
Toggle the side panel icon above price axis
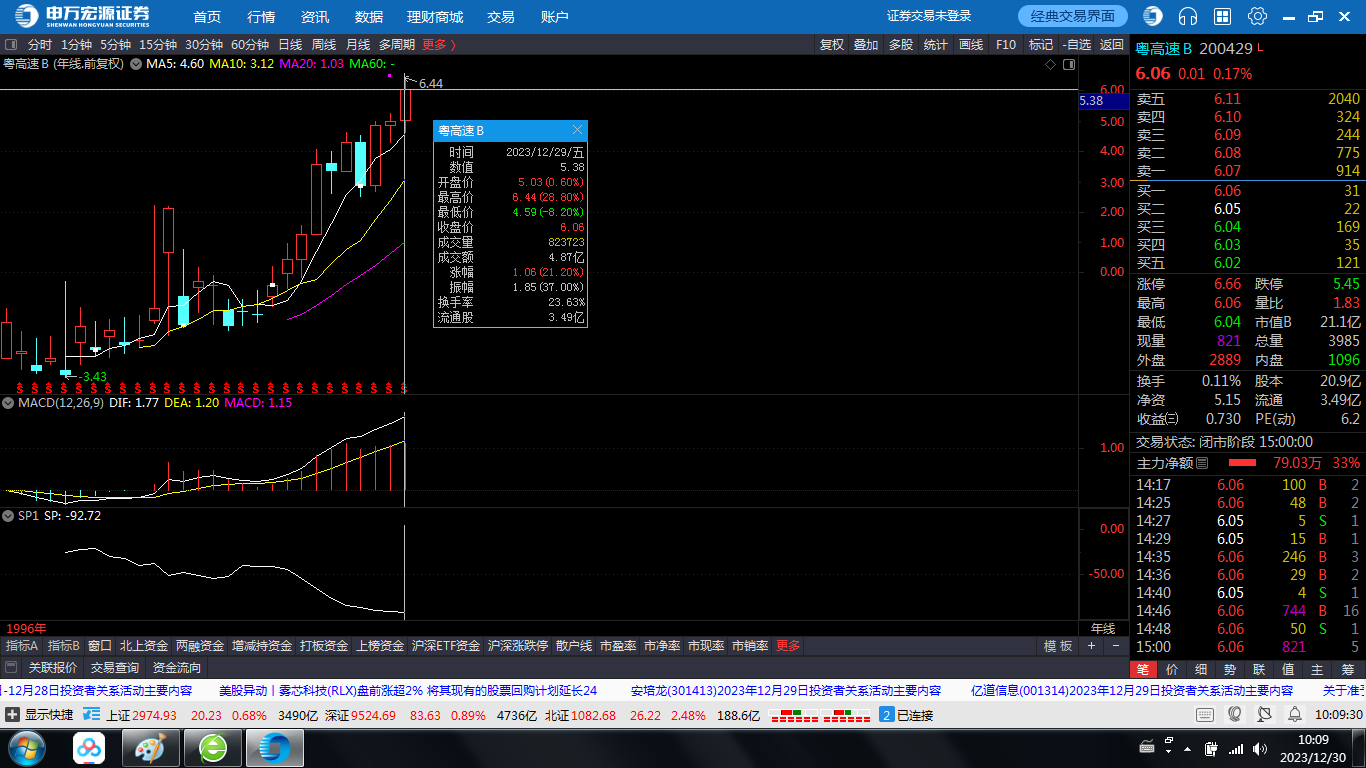click(1069, 64)
